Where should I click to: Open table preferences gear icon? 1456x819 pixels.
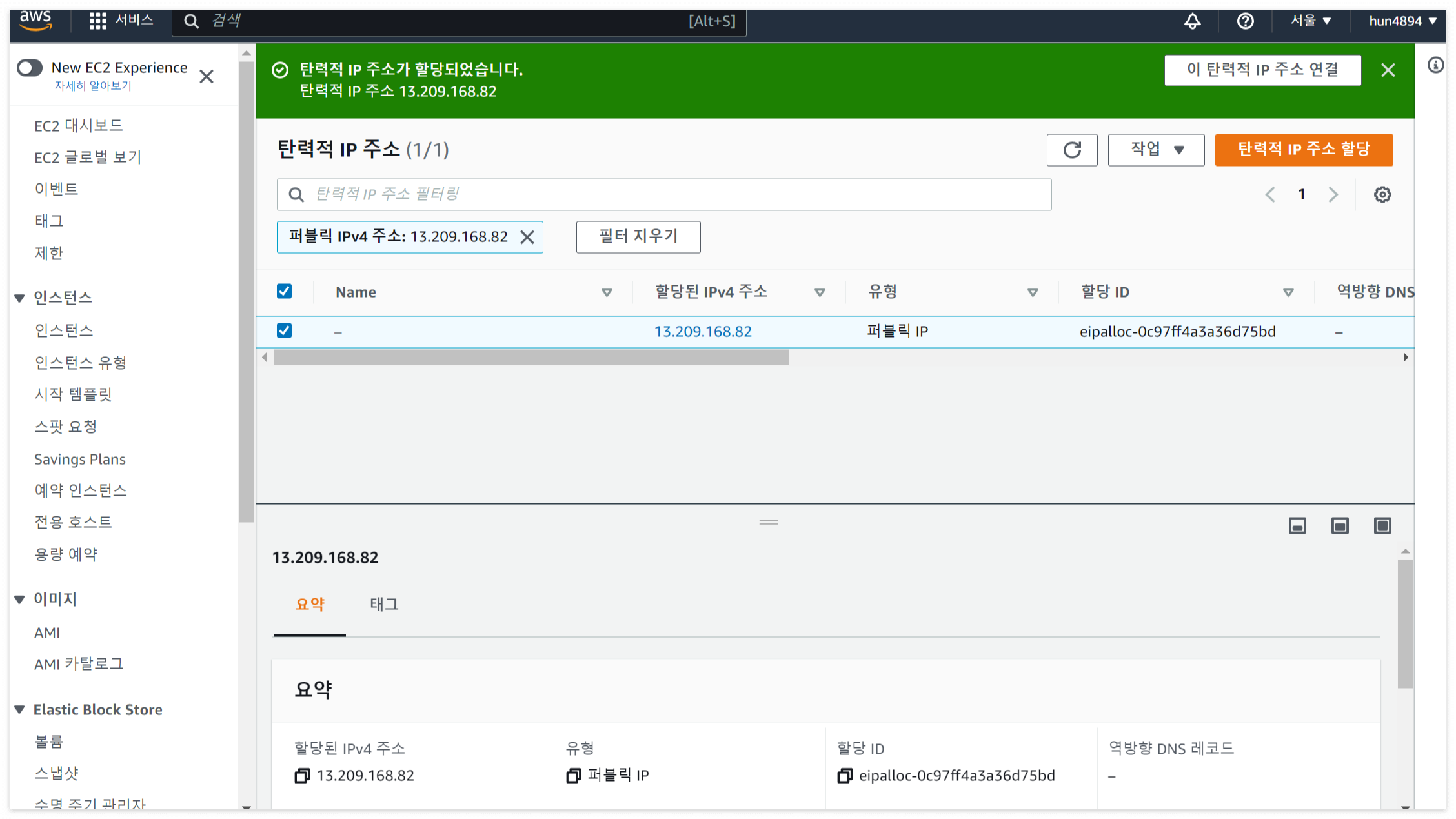pos(1382,194)
